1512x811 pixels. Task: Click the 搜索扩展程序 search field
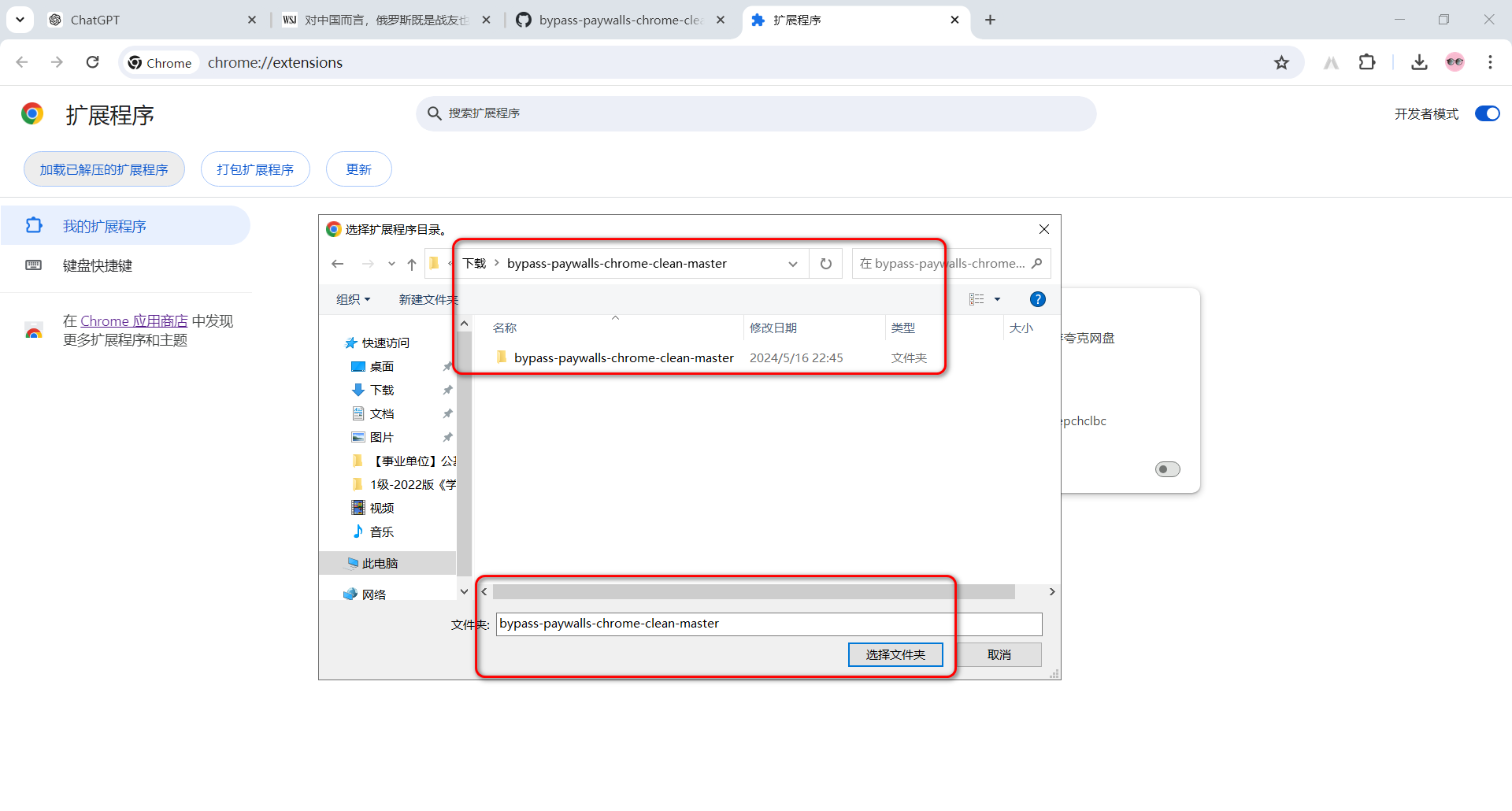tap(756, 113)
